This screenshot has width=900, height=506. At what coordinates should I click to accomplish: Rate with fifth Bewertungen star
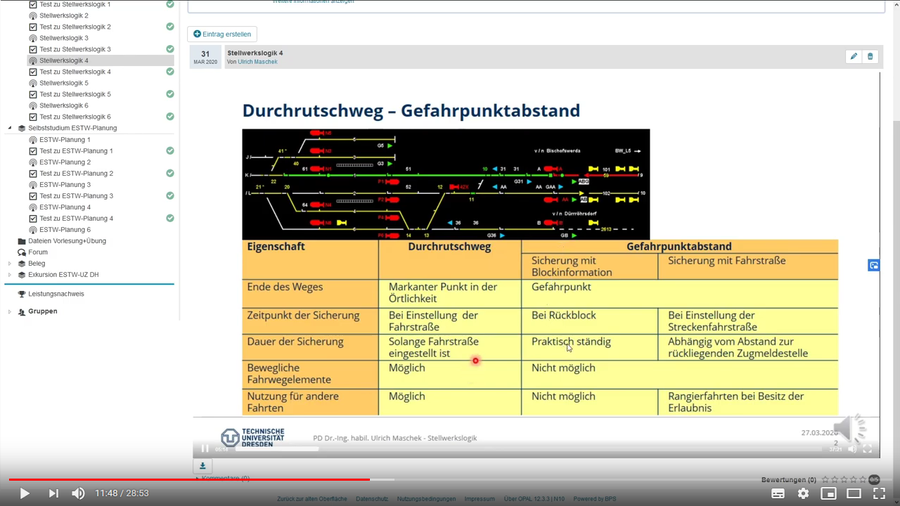pos(863,480)
